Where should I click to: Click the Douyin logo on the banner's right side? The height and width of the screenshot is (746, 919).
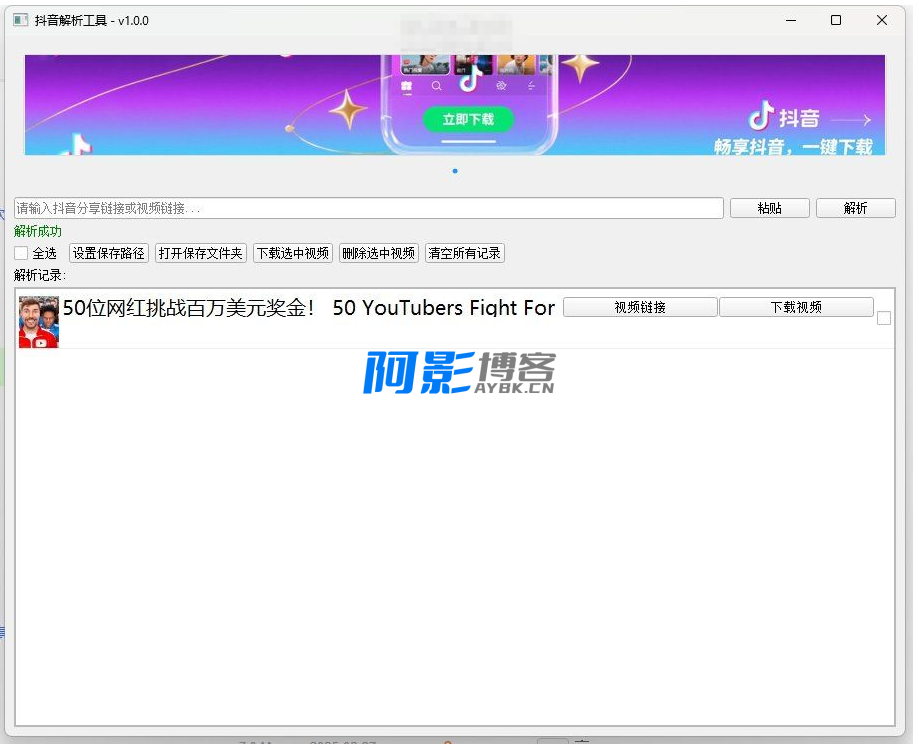coord(762,116)
